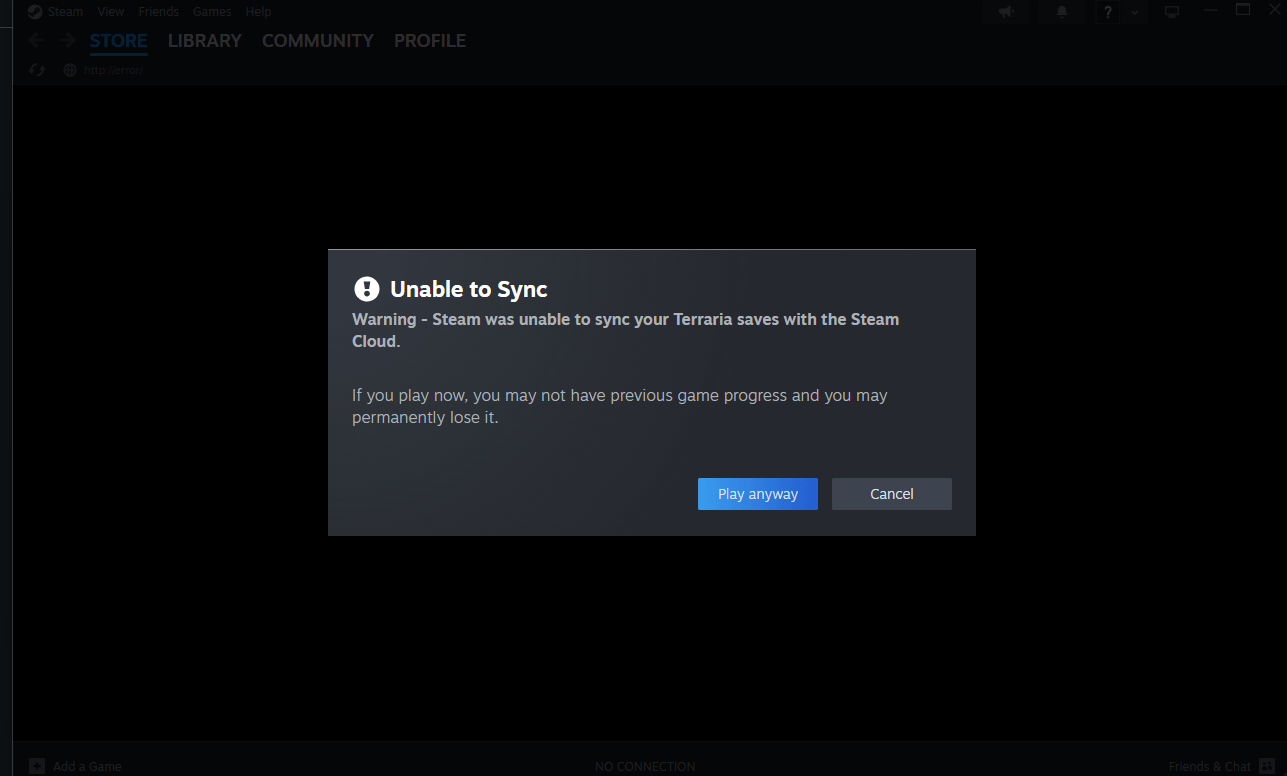1287x776 pixels.
Task: Reload the page with refresh icon
Action: click(37, 70)
